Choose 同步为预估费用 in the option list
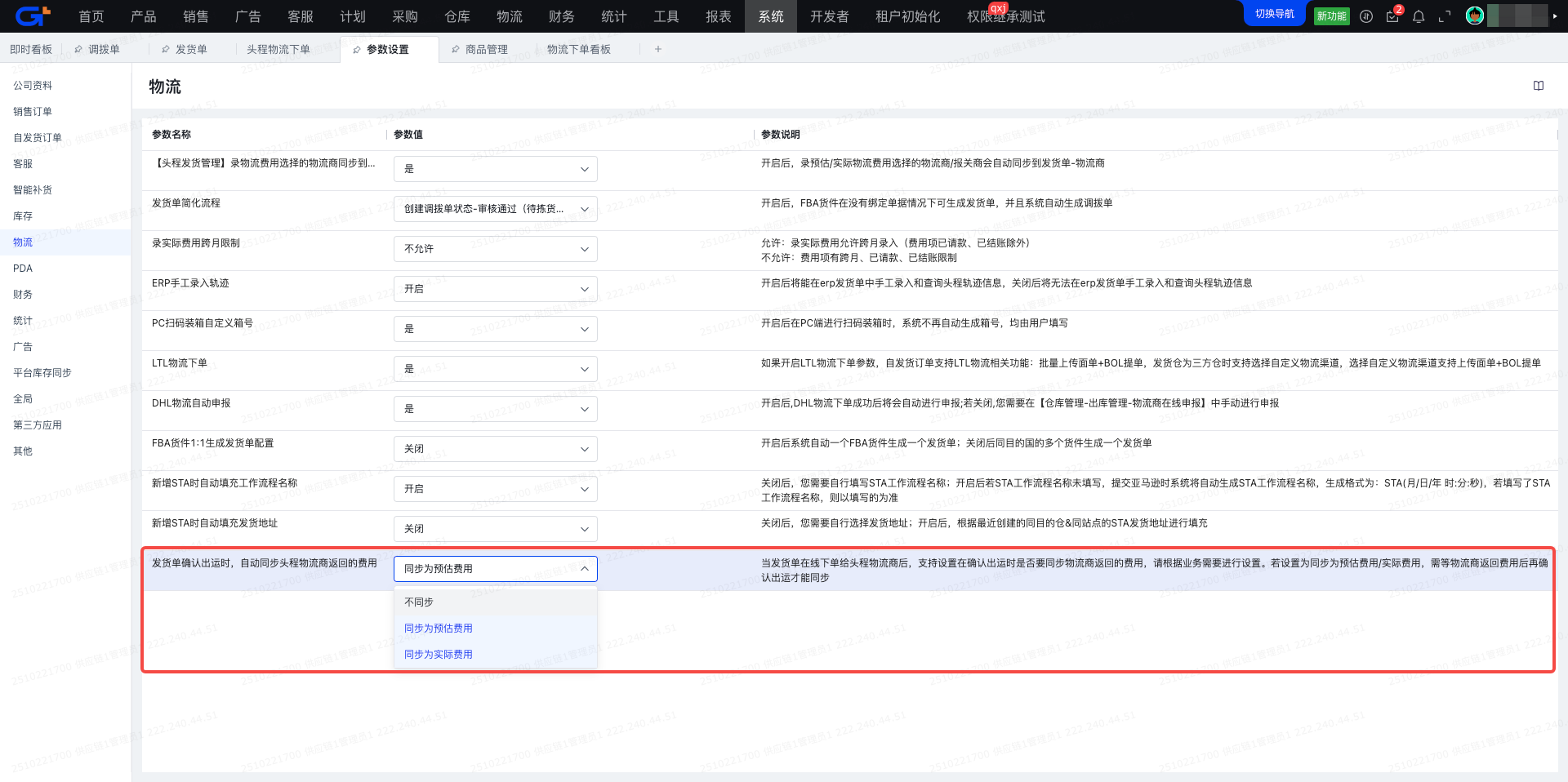Image resolution: width=1568 pixels, height=782 pixels. click(x=496, y=629)
